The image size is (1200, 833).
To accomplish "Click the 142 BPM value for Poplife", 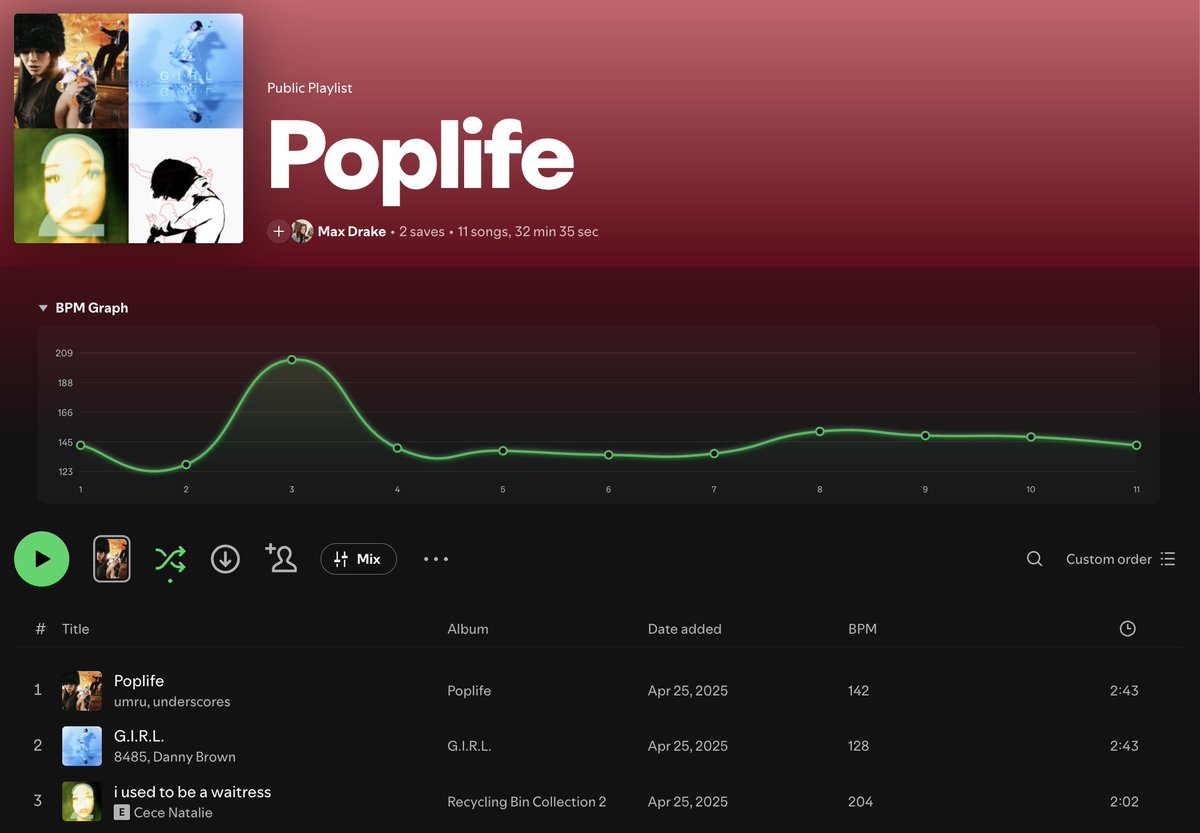I will click(858, 691).
